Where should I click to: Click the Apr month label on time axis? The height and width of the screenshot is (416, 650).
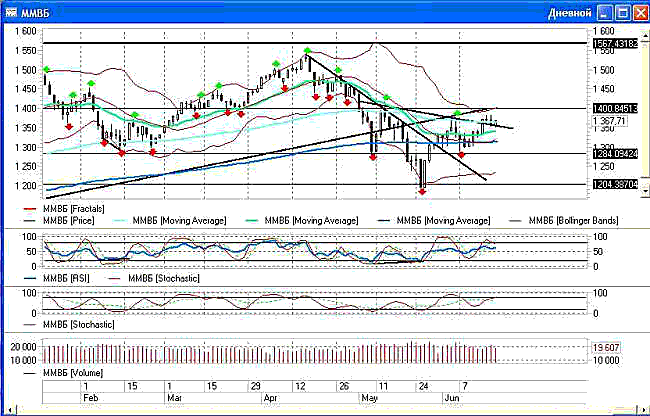click(271, 398)
